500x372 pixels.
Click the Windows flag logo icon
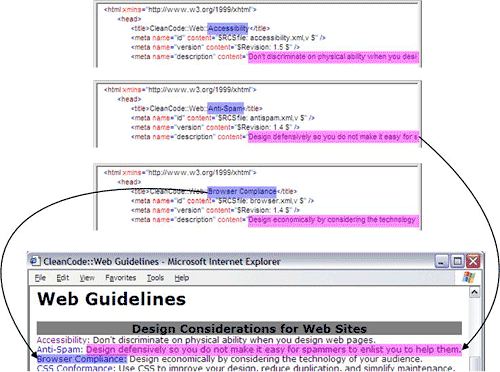point(469,277)
